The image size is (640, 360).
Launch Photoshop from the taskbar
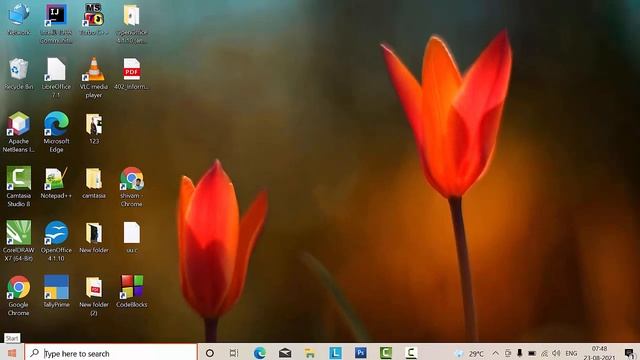tap(360, 353)
